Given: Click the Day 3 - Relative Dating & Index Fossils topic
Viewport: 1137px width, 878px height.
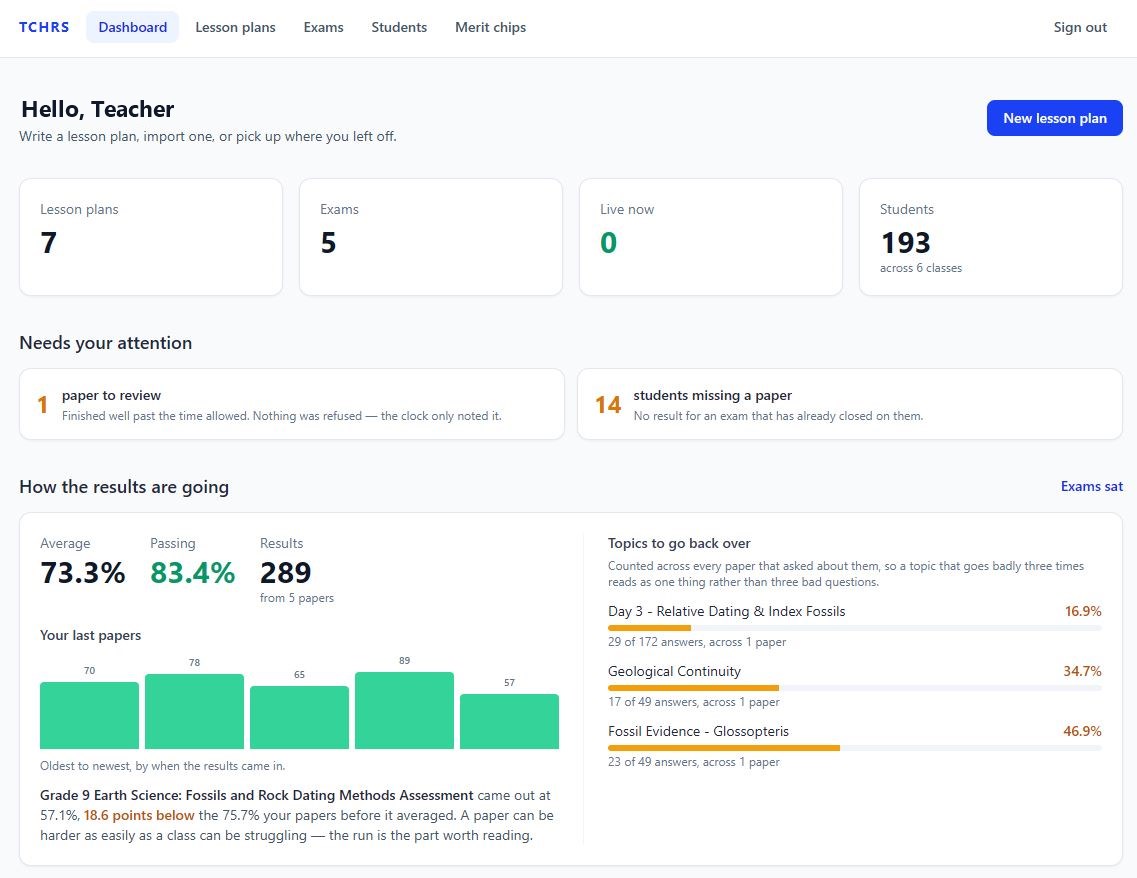Looking at the screenshot, I should [727, 611].
